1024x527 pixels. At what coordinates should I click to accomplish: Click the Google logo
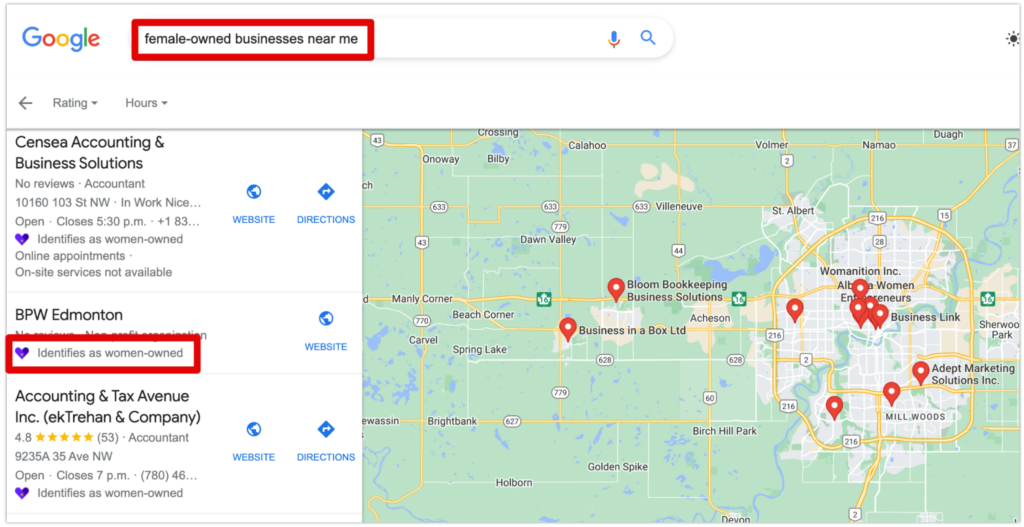click(61, 39)
